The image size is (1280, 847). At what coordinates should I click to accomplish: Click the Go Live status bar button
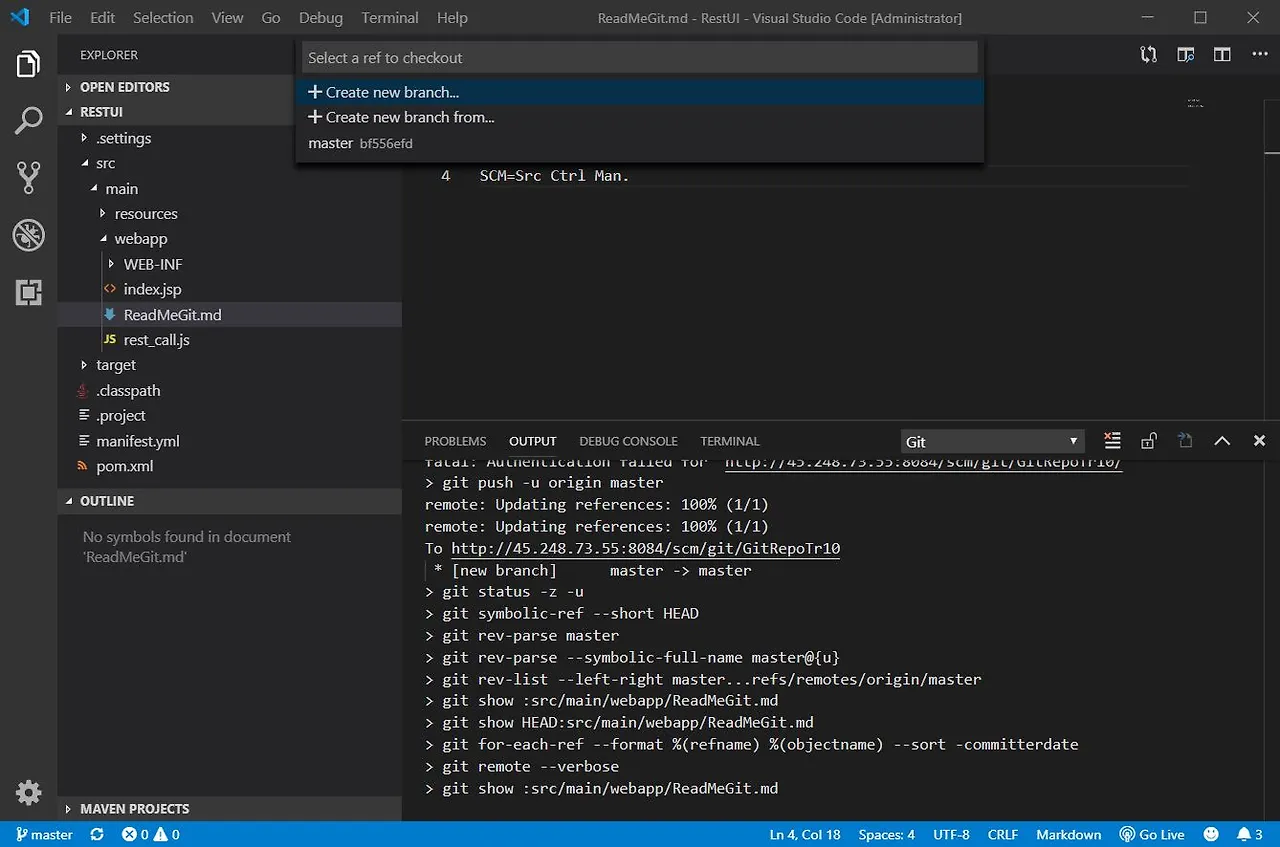point(1152,834)
